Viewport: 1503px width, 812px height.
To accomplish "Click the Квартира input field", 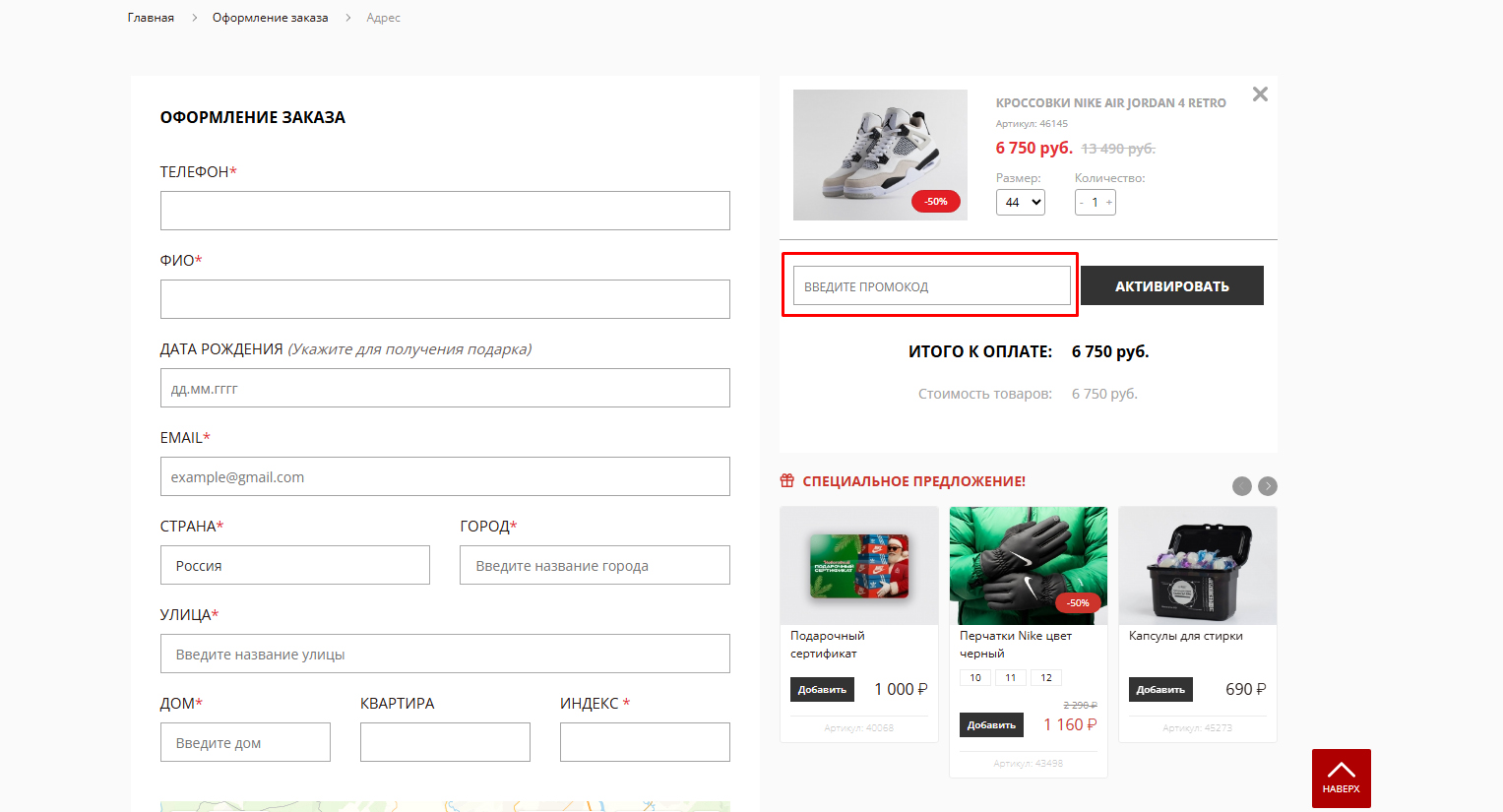I will pos(445,742).
